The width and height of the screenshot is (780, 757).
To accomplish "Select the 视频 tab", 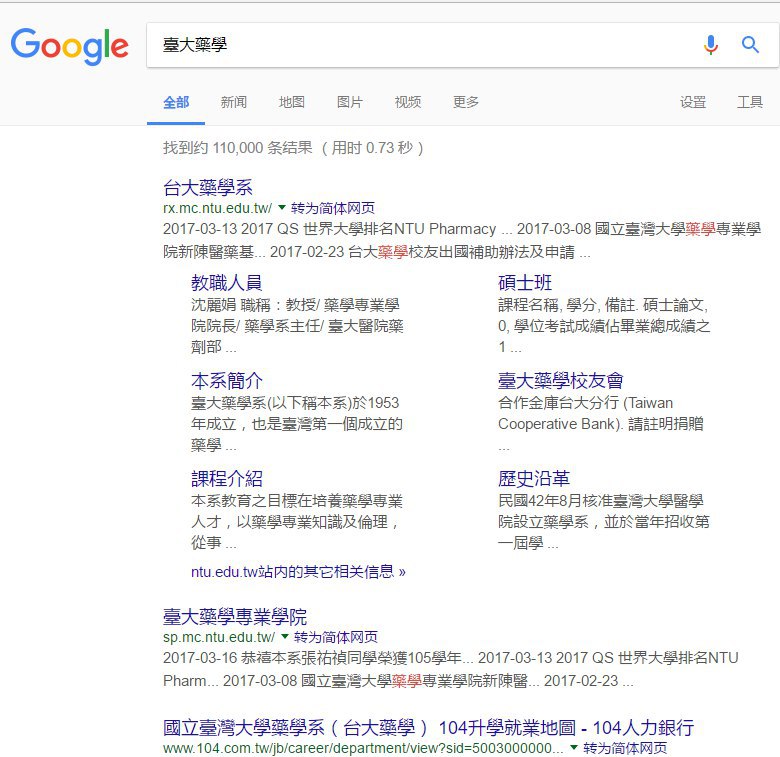I will [408, 102].
